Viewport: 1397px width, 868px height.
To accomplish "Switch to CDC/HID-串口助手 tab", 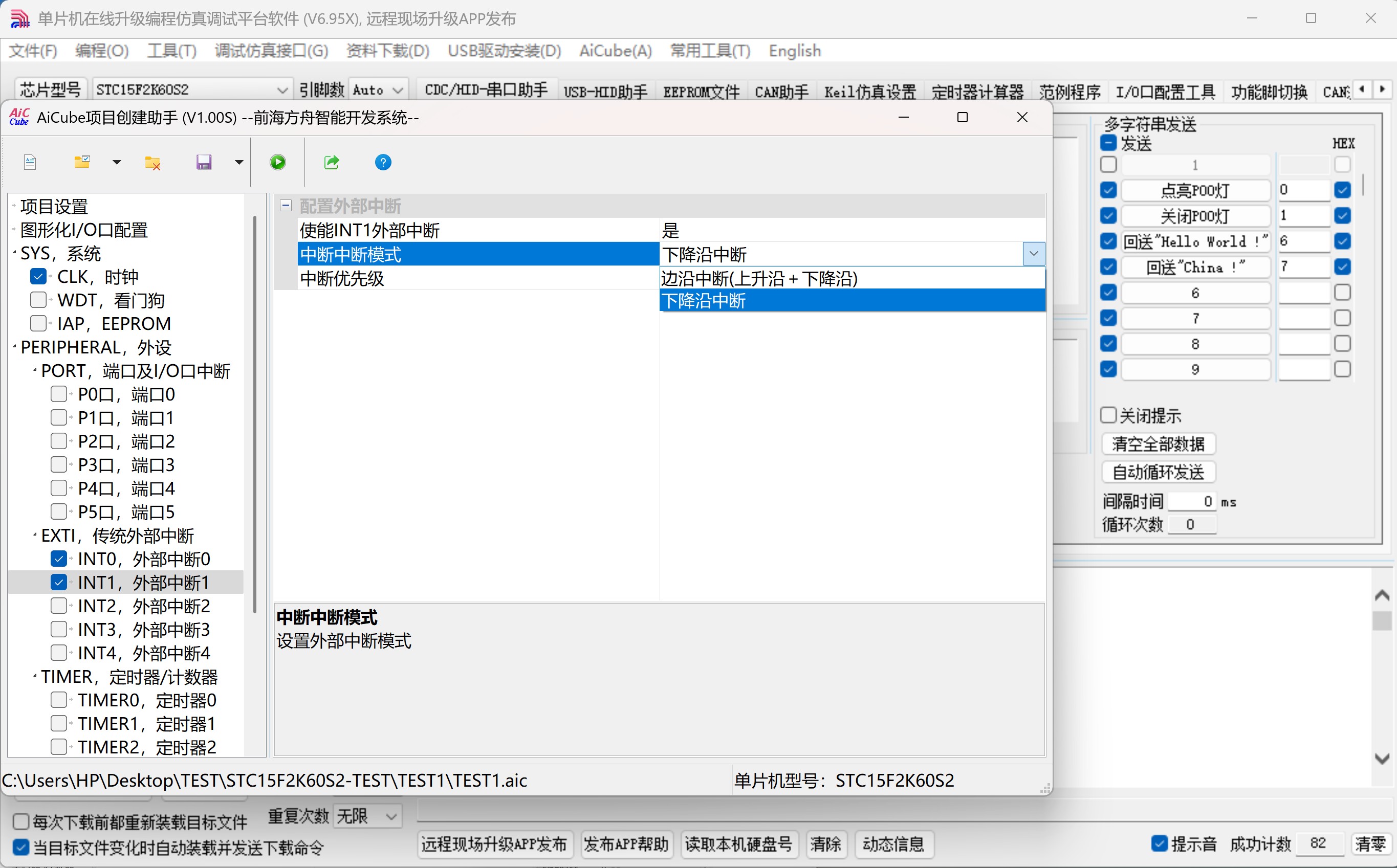I will pyautogui.click(x=486, y=90).
